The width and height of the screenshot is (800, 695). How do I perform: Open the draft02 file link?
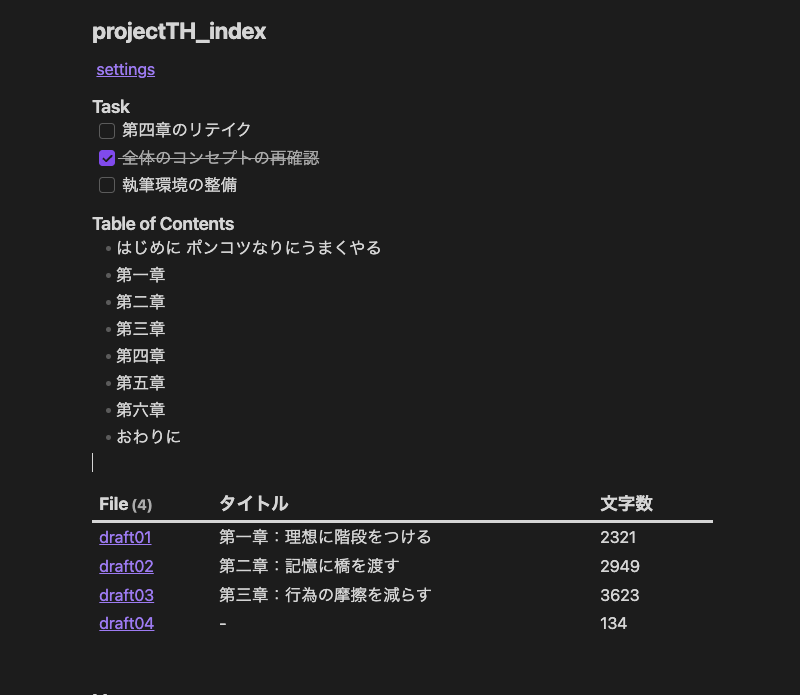point(126,566)
